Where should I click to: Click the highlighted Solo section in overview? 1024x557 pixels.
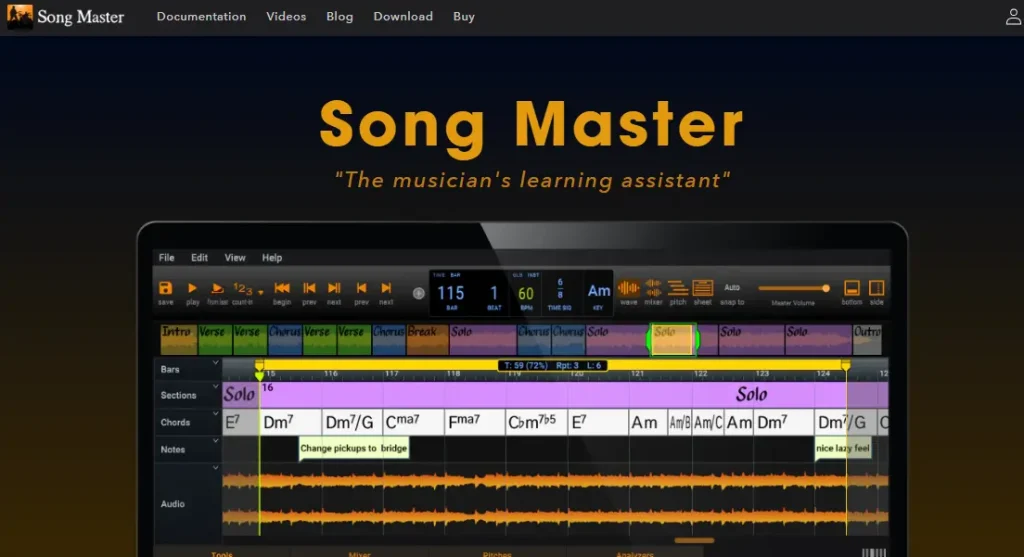tap(673, 340)
